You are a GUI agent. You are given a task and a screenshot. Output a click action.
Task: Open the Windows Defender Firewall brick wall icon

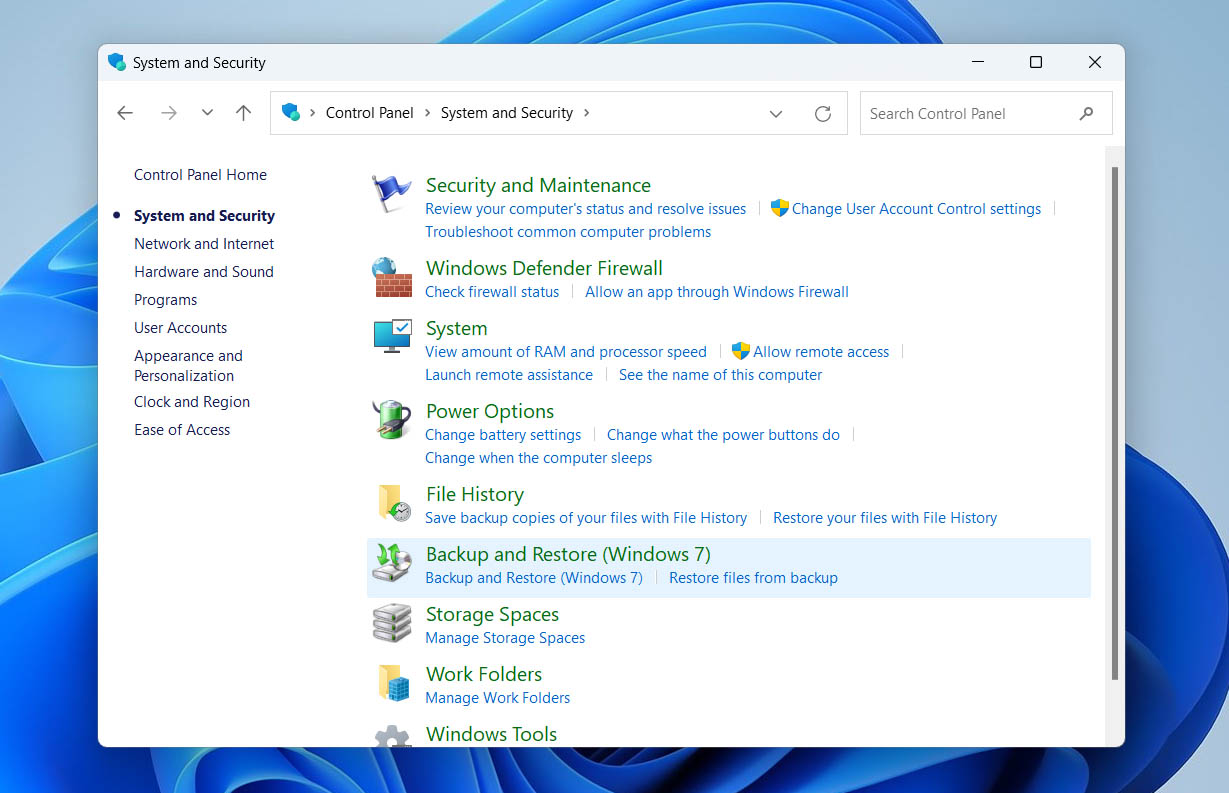[x=391, y=277]
